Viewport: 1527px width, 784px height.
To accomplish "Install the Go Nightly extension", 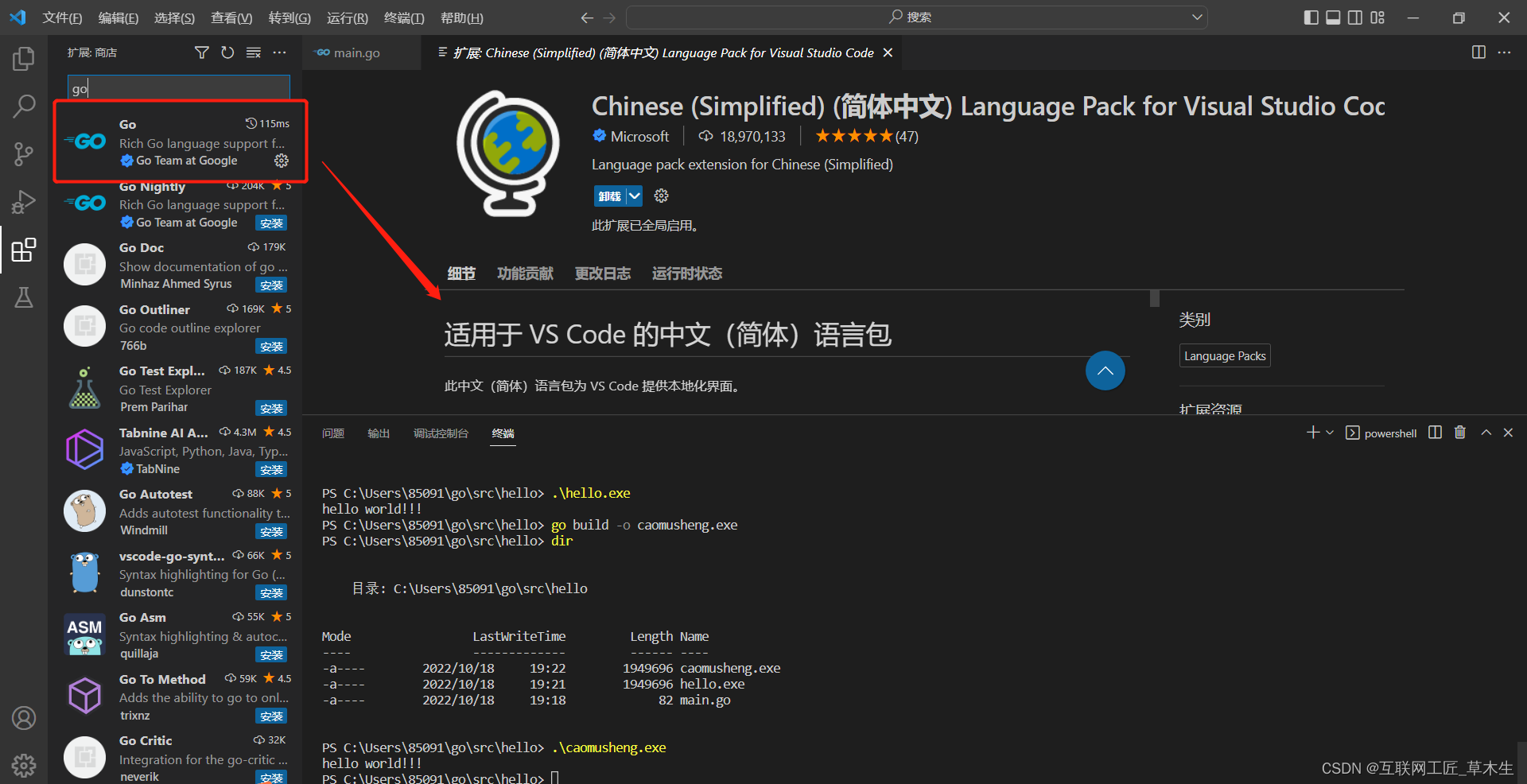I will pyautogui.click(x=271, y=223).
